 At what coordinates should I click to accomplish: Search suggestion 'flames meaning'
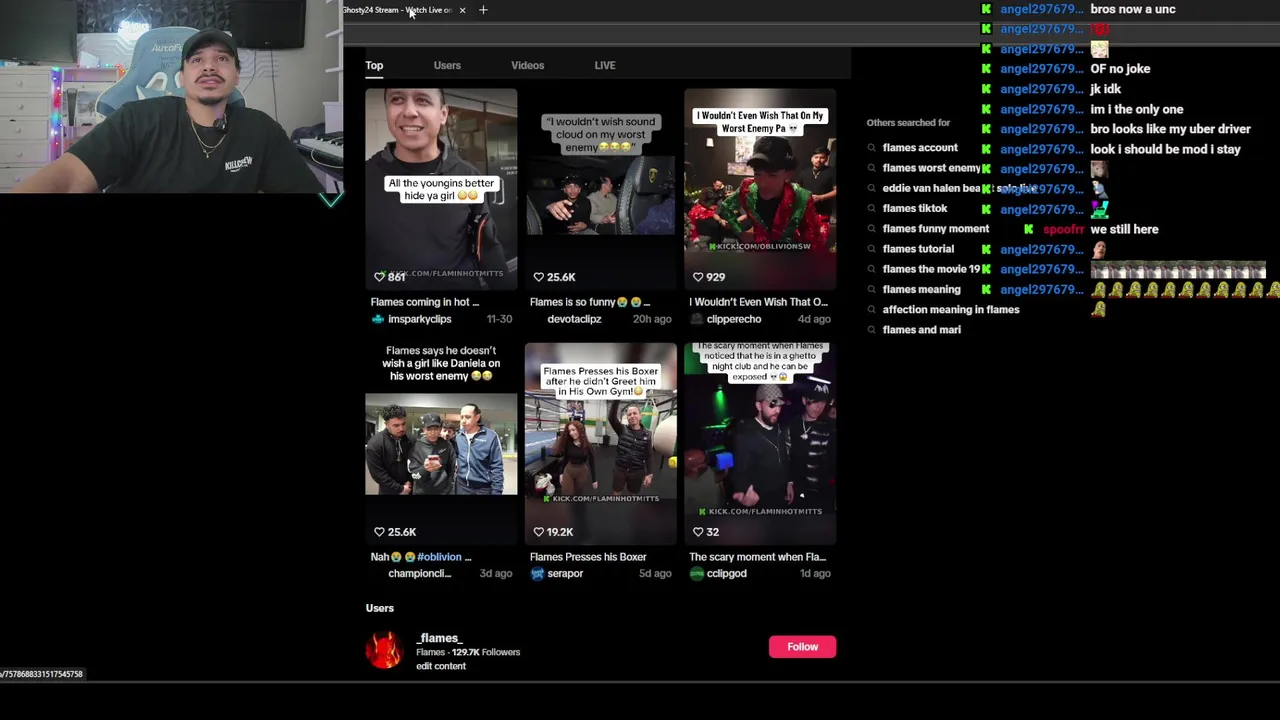(922, 289)
